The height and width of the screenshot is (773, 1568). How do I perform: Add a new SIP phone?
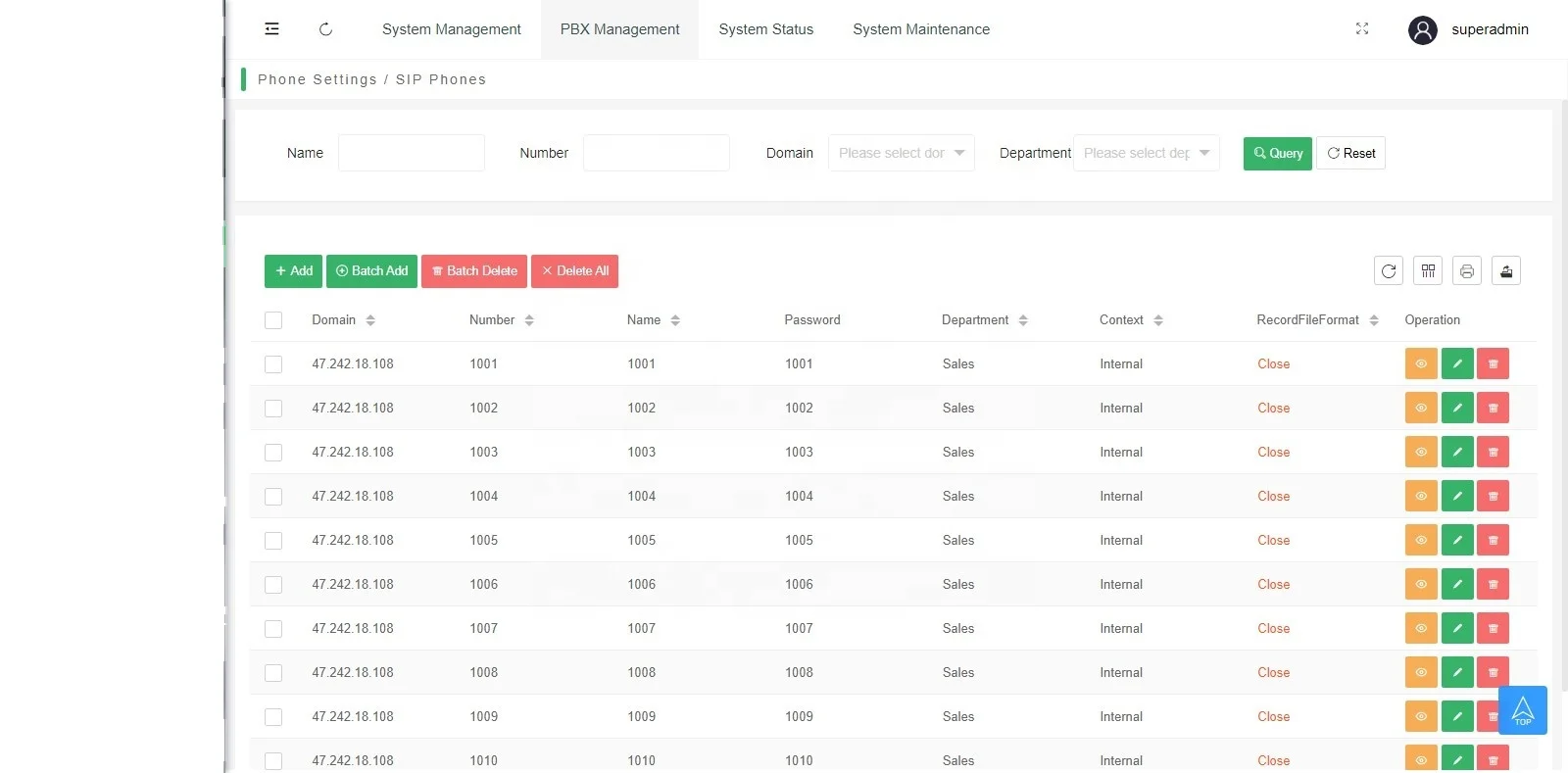pyautogui.click(x=293, y=271)
